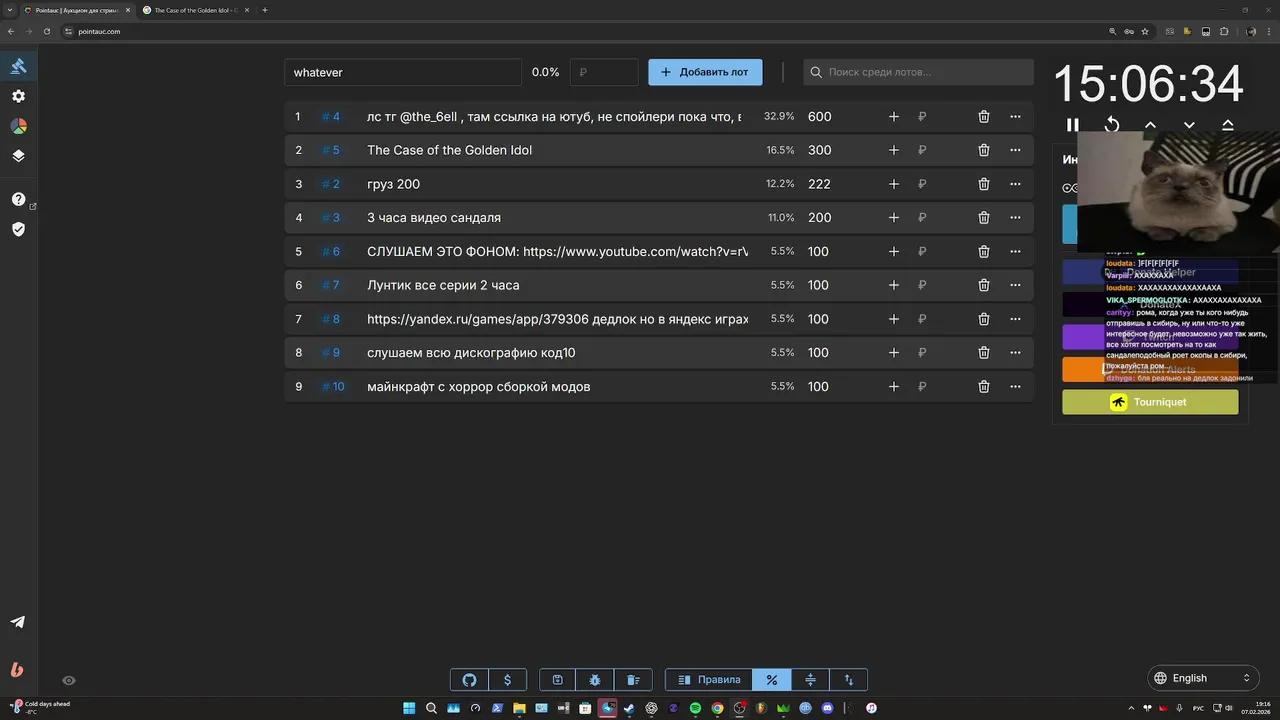Click the shield checkmark icon in sidebar
Screen dimensions: 1280x720
pyautogui.click(x=18, y=229)
